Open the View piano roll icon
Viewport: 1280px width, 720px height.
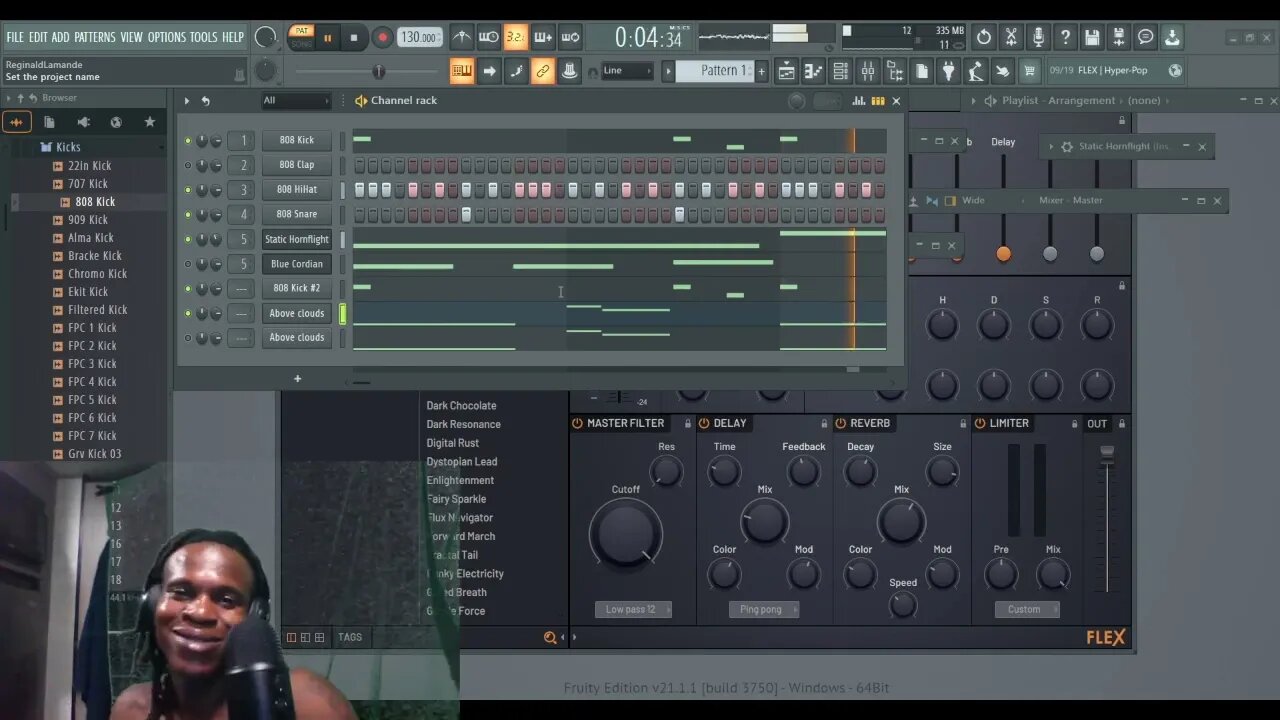click(x=813, y=71)
